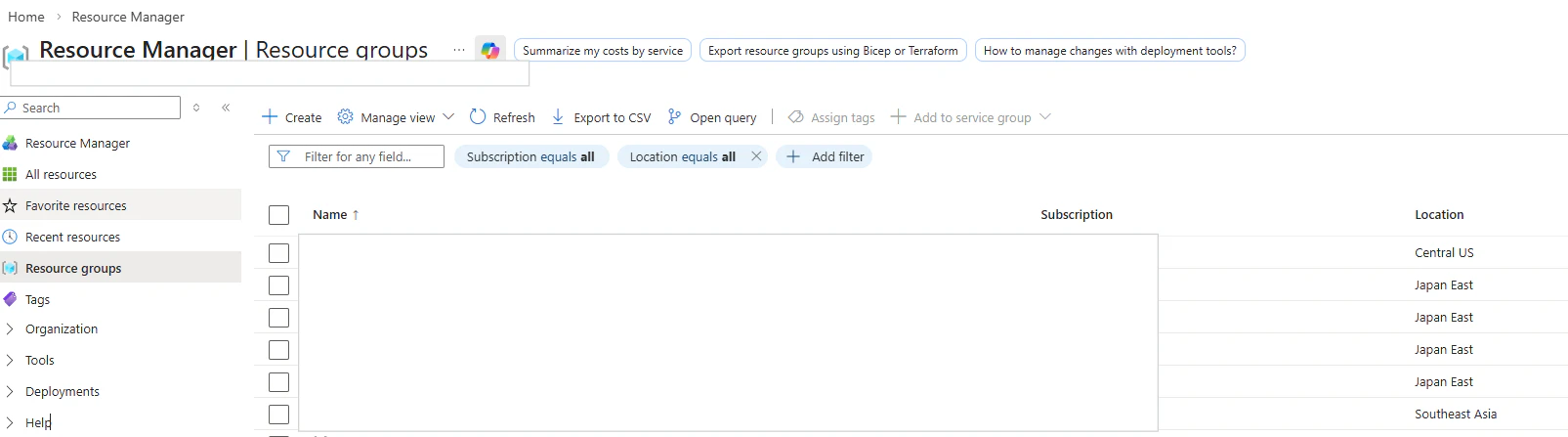
Task: Expand the Organization section
Action: point(10,328)
